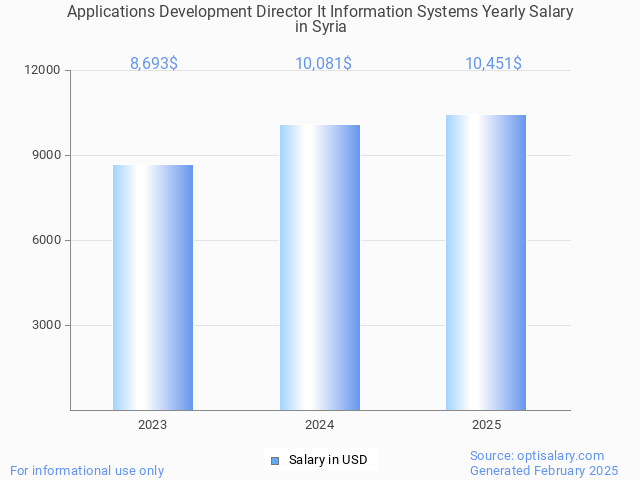640x480 pixels.
Task: Click the 10,451$ value label
Action: (493, 64)
